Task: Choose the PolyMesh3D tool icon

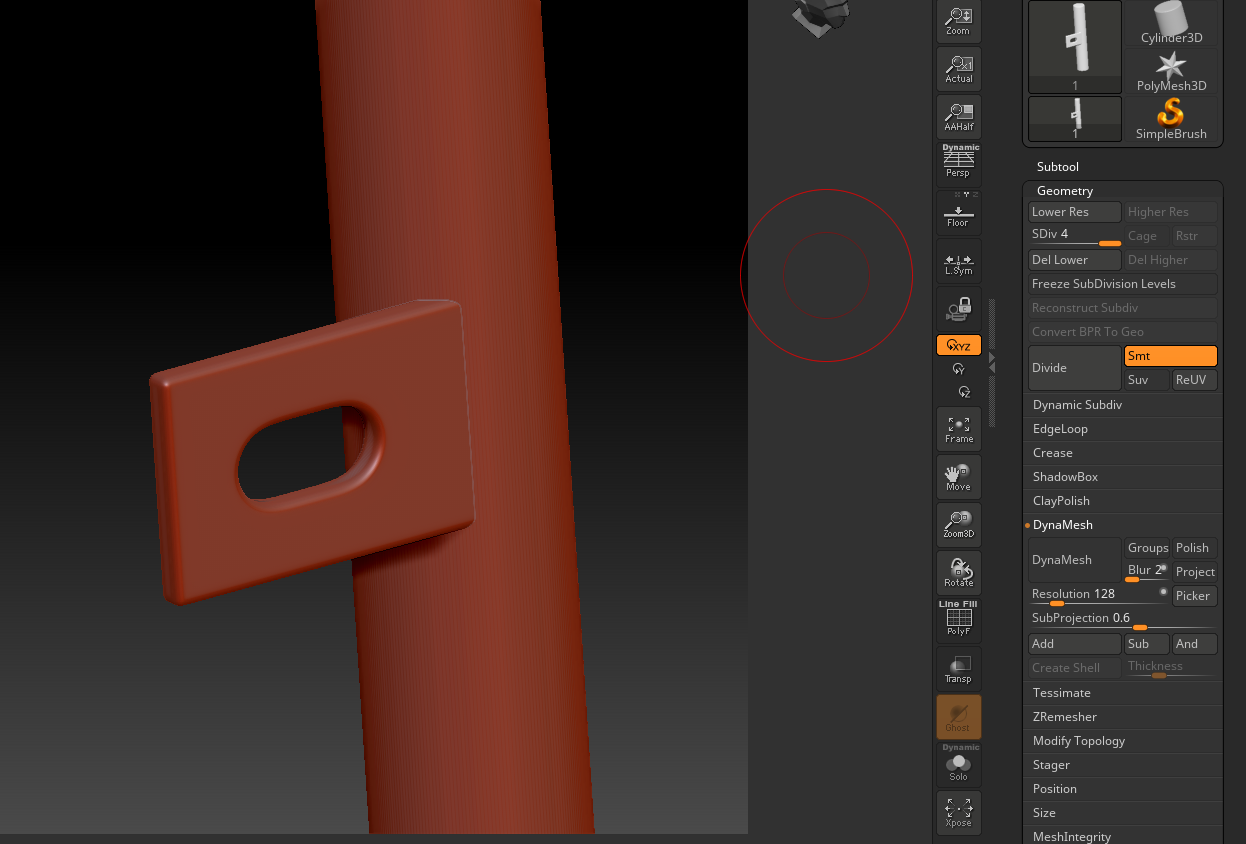Action: click(x=1170, y=68)
